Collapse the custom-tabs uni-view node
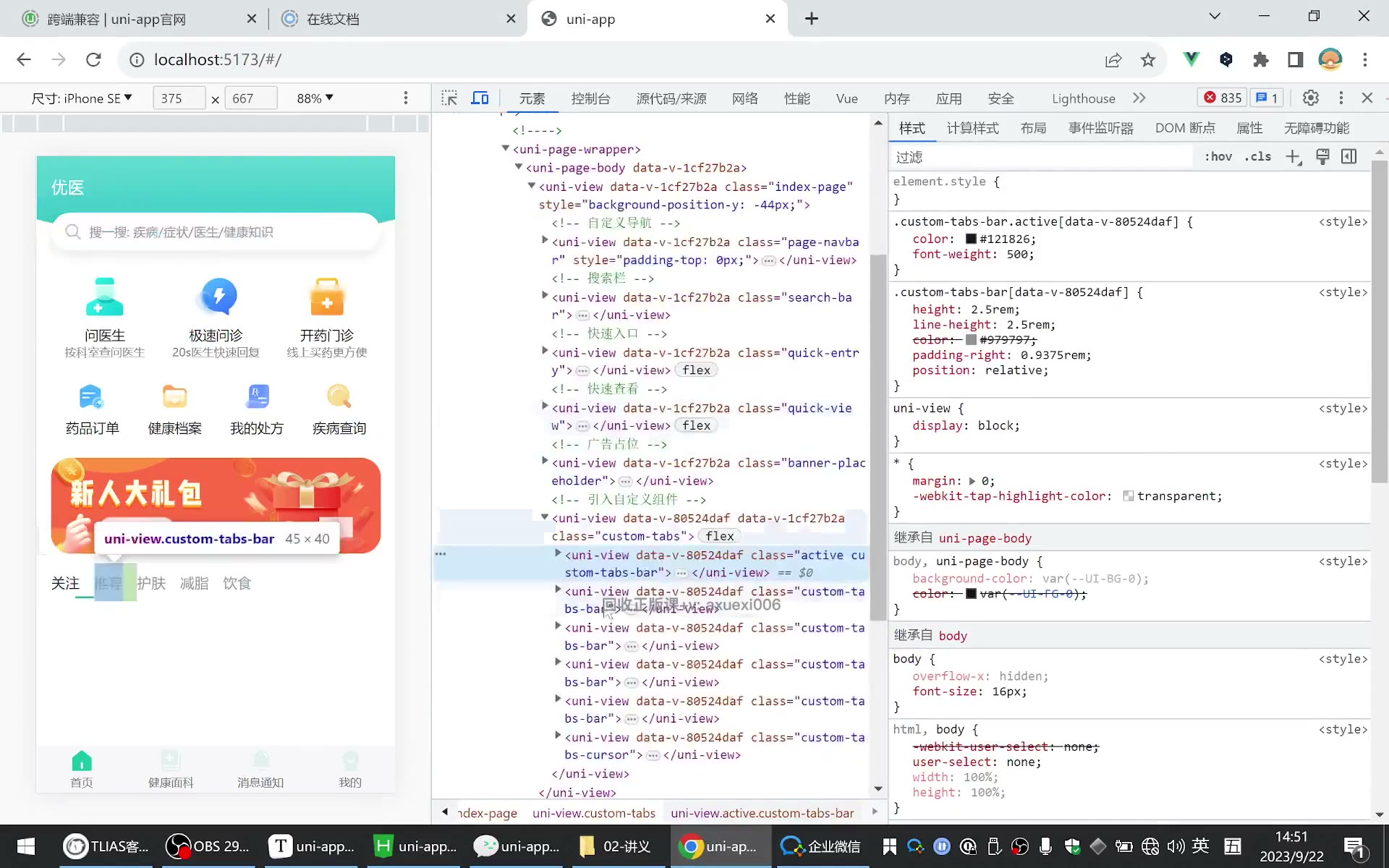The height and width of the screenshot is (868, 1389). [545, 516]
